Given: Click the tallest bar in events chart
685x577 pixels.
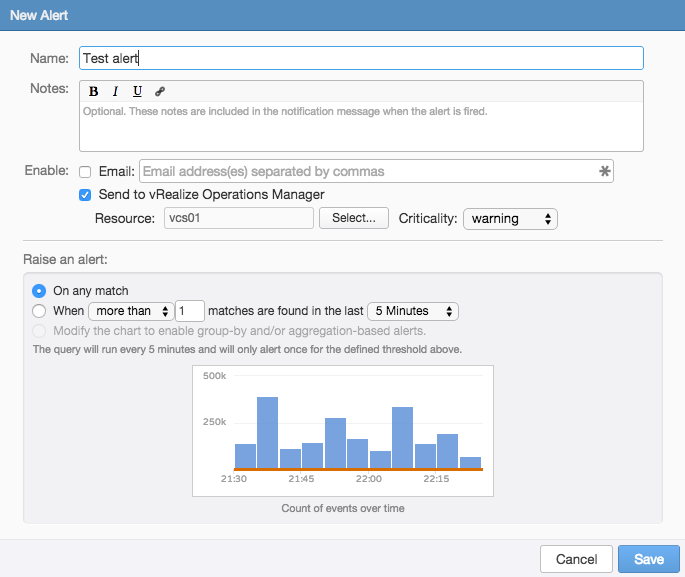Looking at the screenshot, I should coord(267,432).
